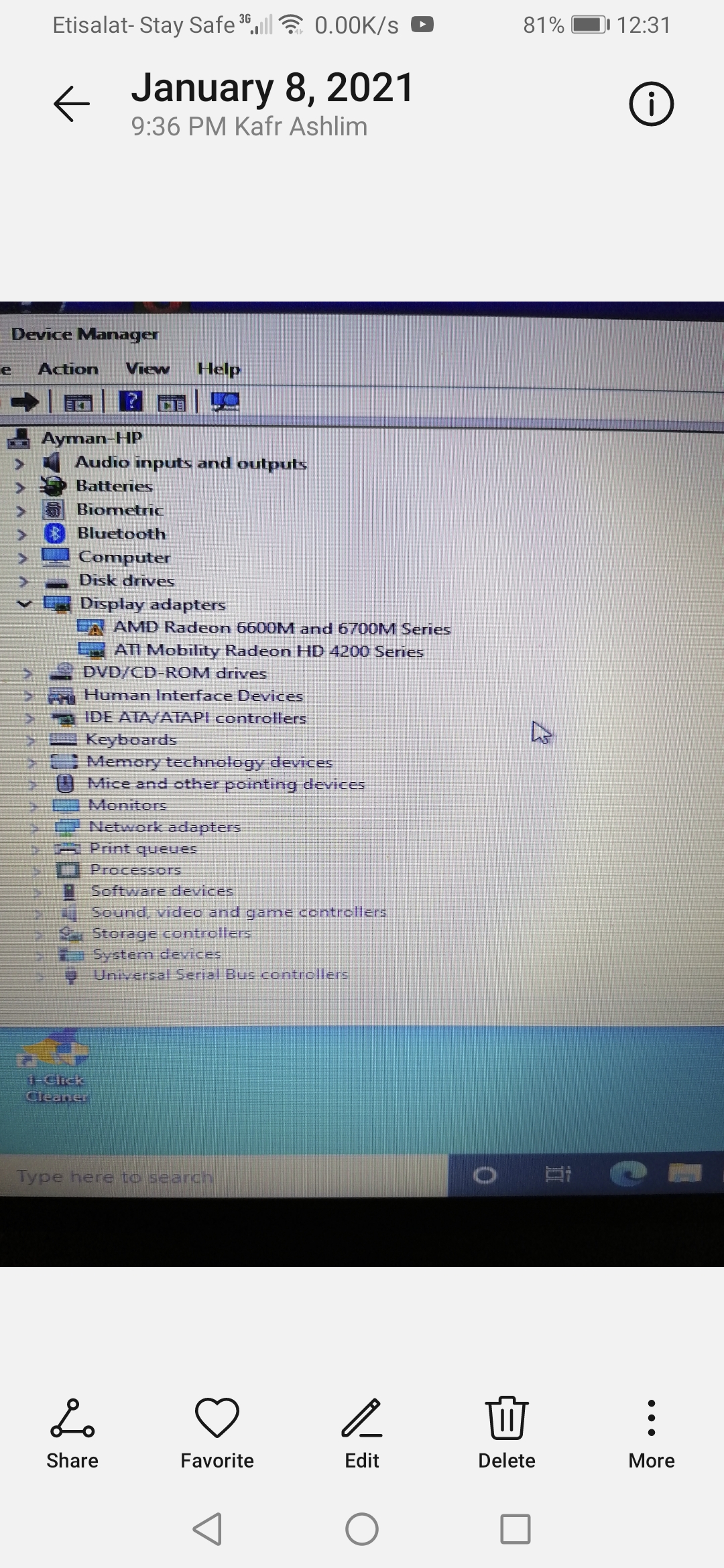Viewport: 724px width, 1568px height.
Task: Expand Audio inputs and outputs
Action: pyautogui.click(x=19, y=463)
